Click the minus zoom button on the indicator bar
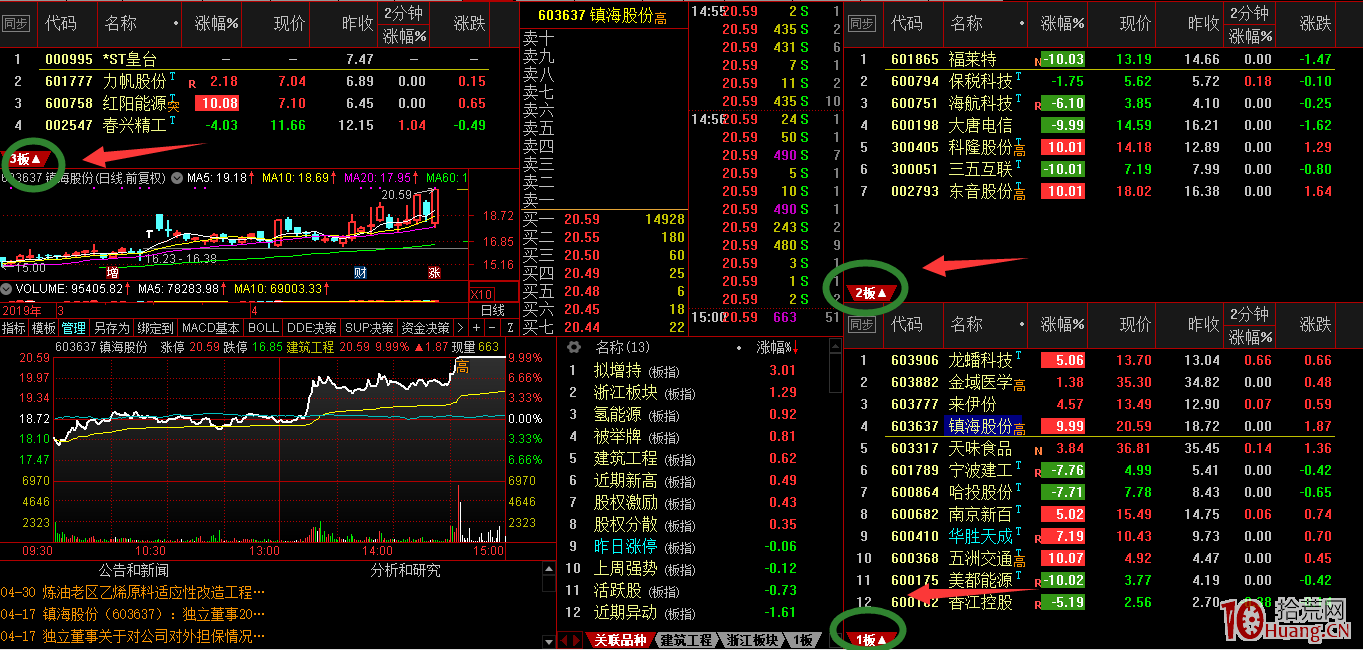 (492, 327)
